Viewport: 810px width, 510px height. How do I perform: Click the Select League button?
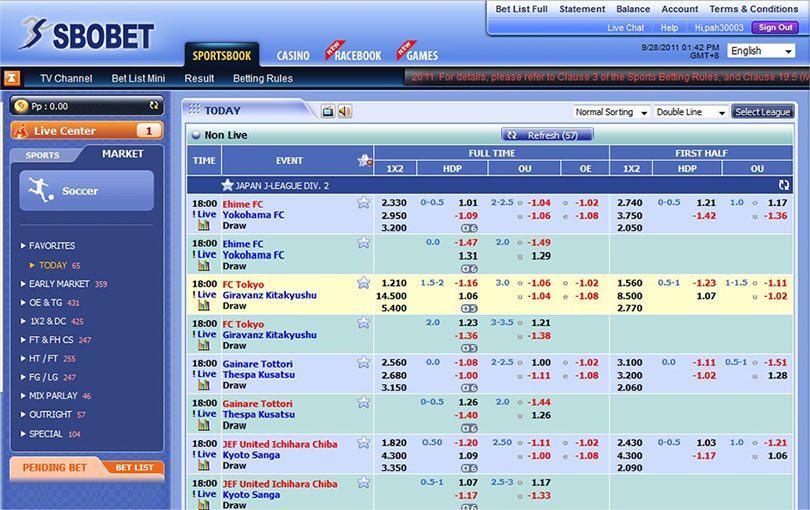pyautogui.click(x=762, y=112)
